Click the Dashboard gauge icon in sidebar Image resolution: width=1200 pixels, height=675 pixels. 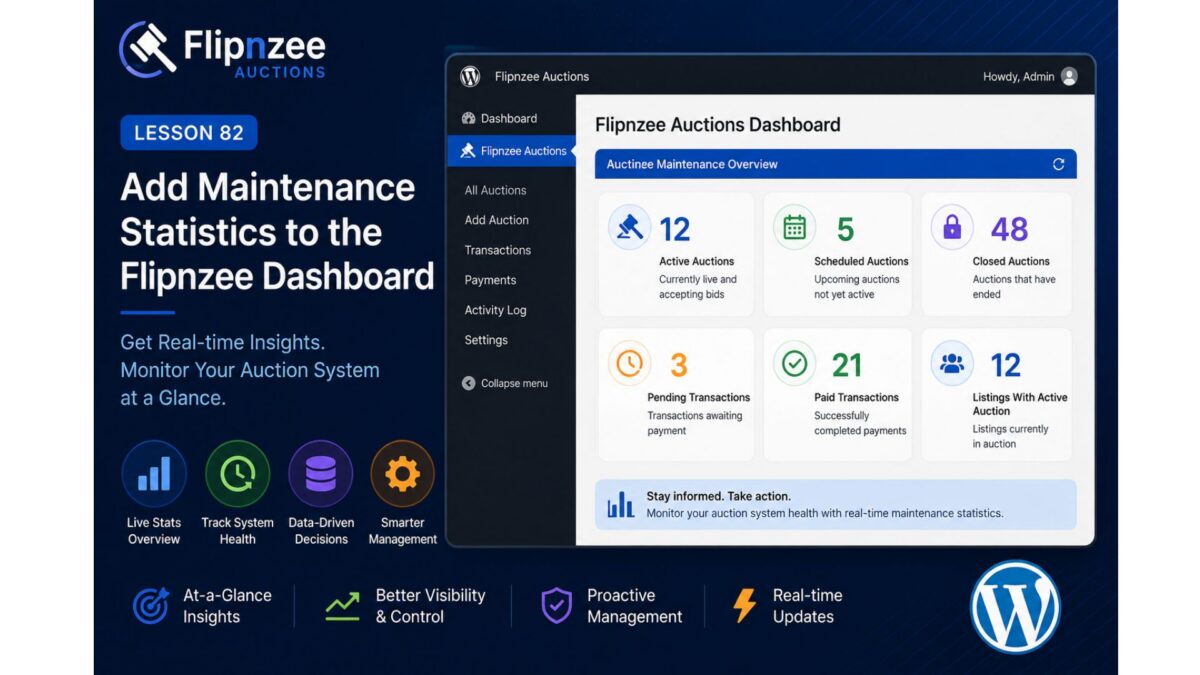tap(468, 118)
